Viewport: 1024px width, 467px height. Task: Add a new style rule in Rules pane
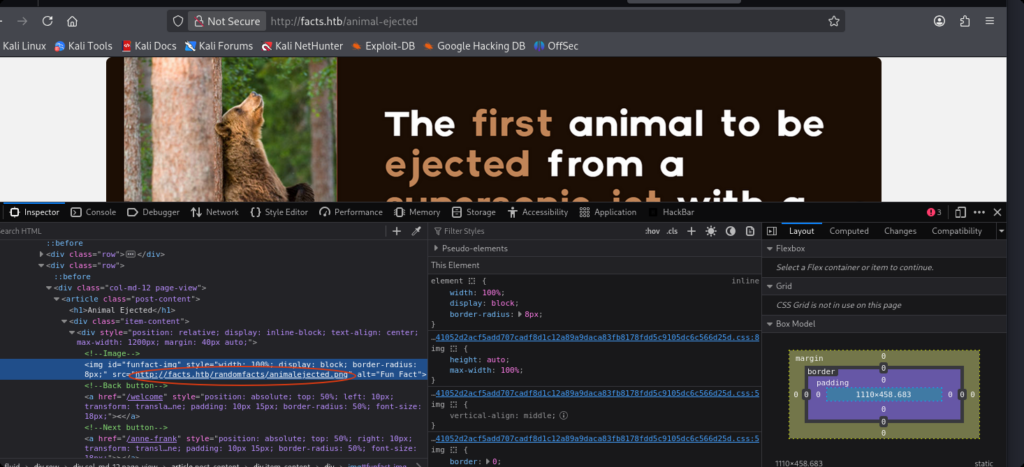point(693,231)
